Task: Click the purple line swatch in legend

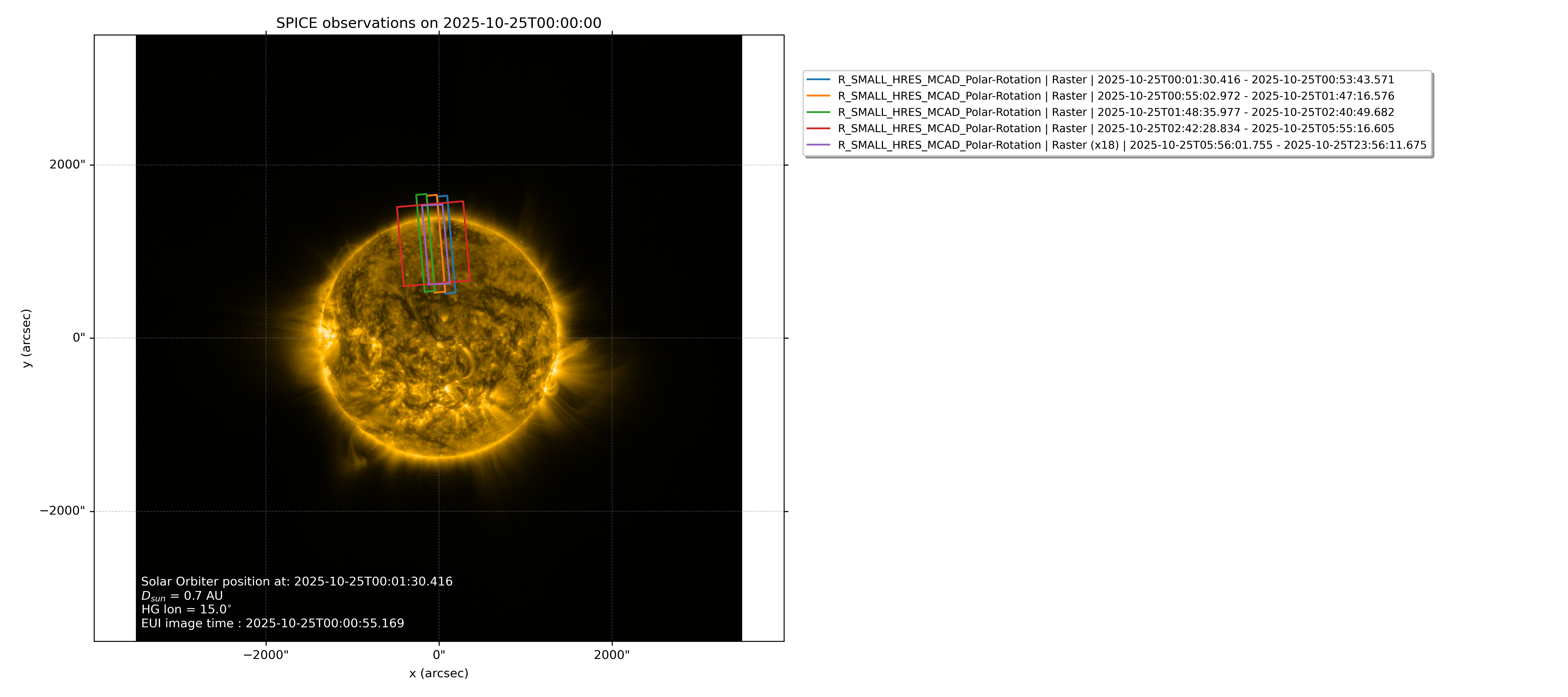Action: 818,145
